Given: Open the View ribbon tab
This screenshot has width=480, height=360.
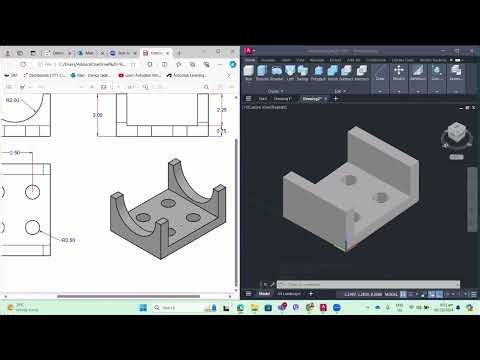Looking at the screenshot, I should click(x=300, y=60).
